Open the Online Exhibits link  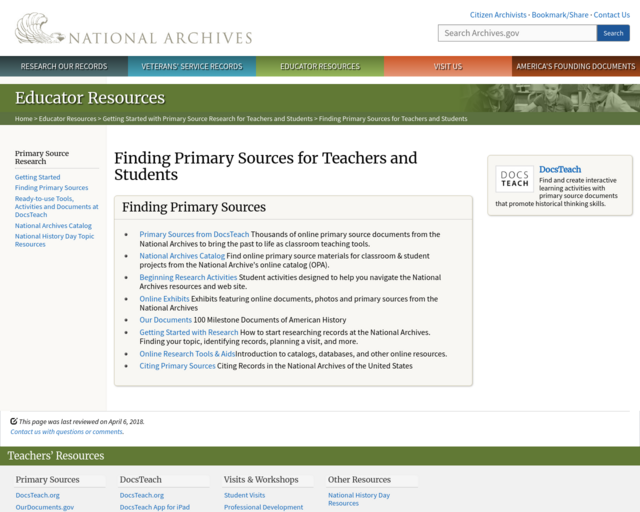(x=164, y=299)
